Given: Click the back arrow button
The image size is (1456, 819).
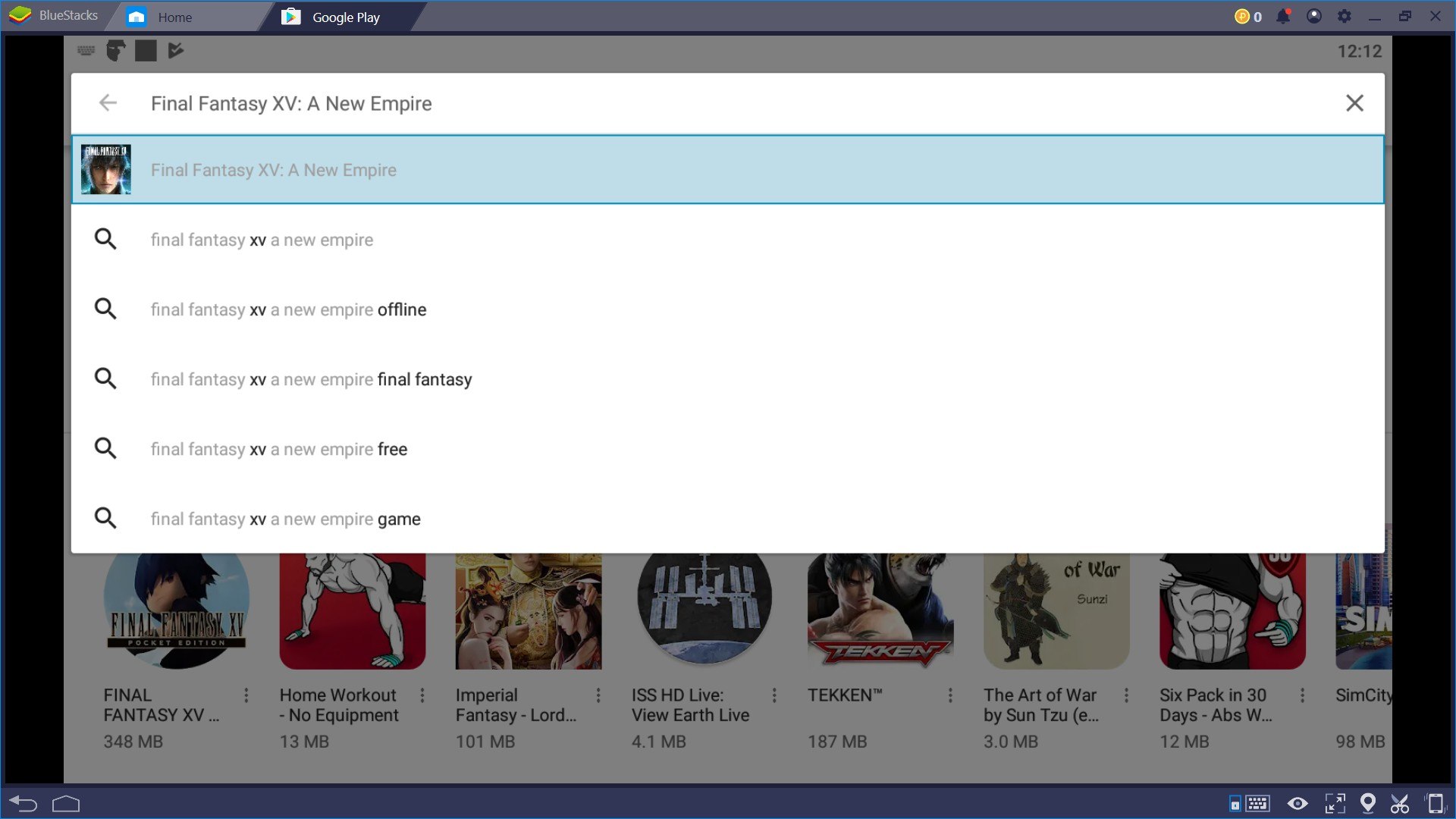Looking at the screenshot, I should (x=109, y=103).
